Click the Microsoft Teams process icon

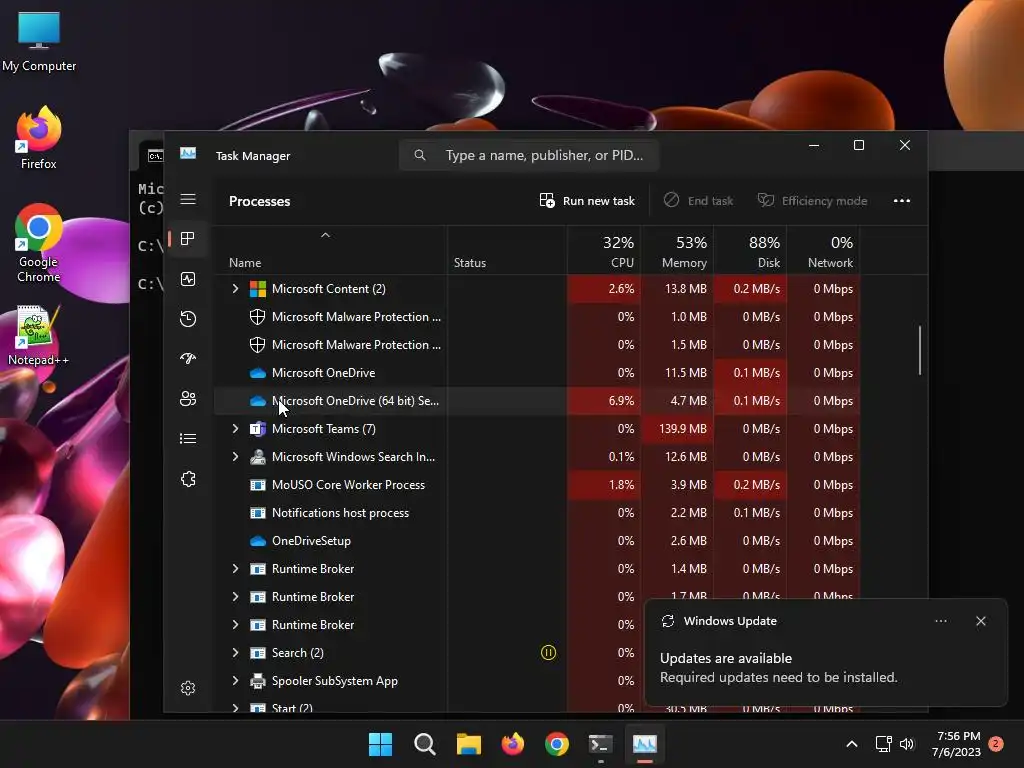click(x=258, y=429)
